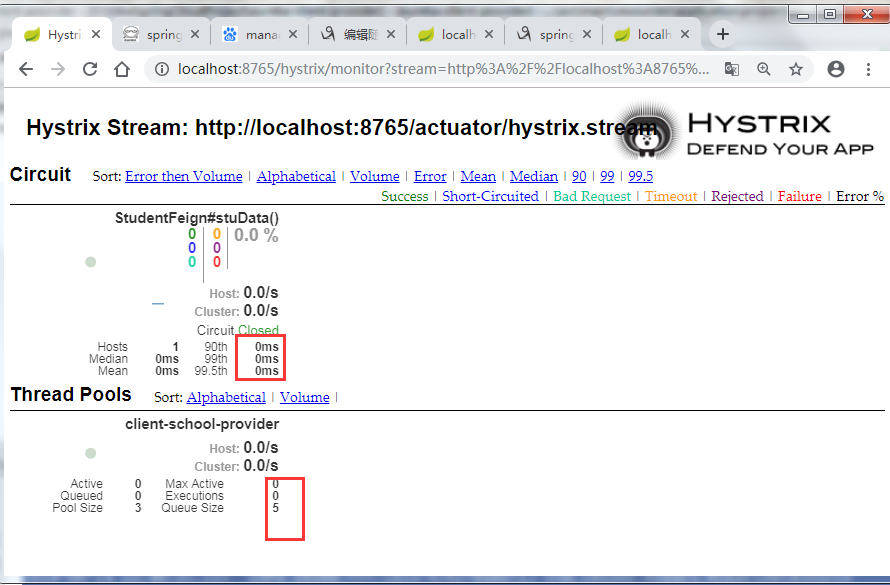Click the client-school-provider thread pool name
Screen dimensions: 890x585
[202, 424]
